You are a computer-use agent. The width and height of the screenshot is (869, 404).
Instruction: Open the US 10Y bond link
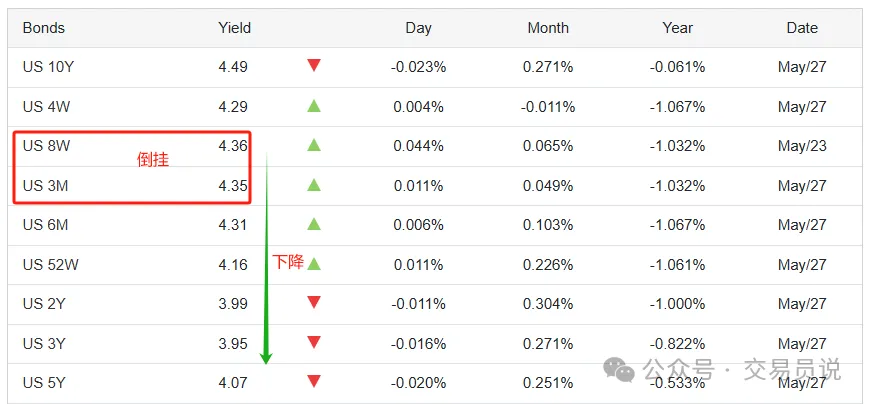pyautogui.click(x=48, y=67)
